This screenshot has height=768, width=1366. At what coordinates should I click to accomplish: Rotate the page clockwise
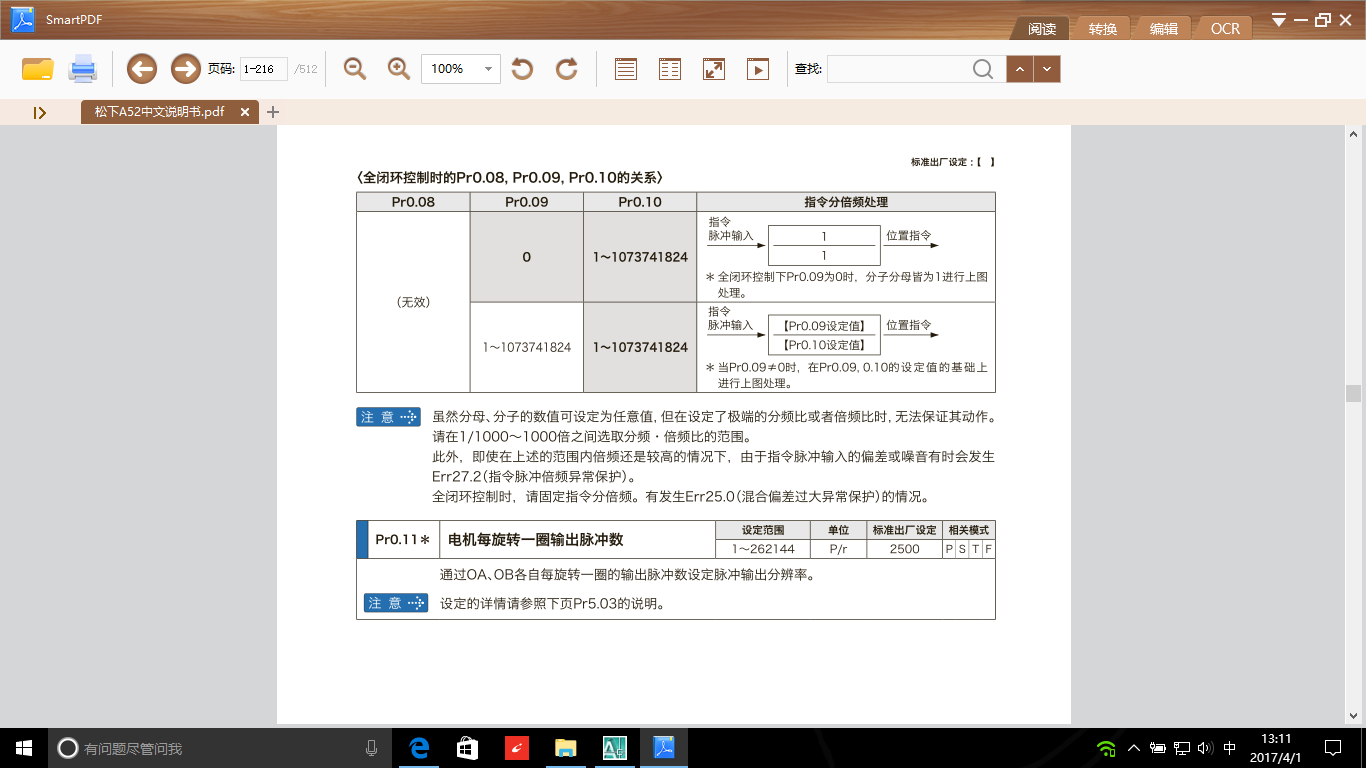pyautogui.click(x=567, y=69)
